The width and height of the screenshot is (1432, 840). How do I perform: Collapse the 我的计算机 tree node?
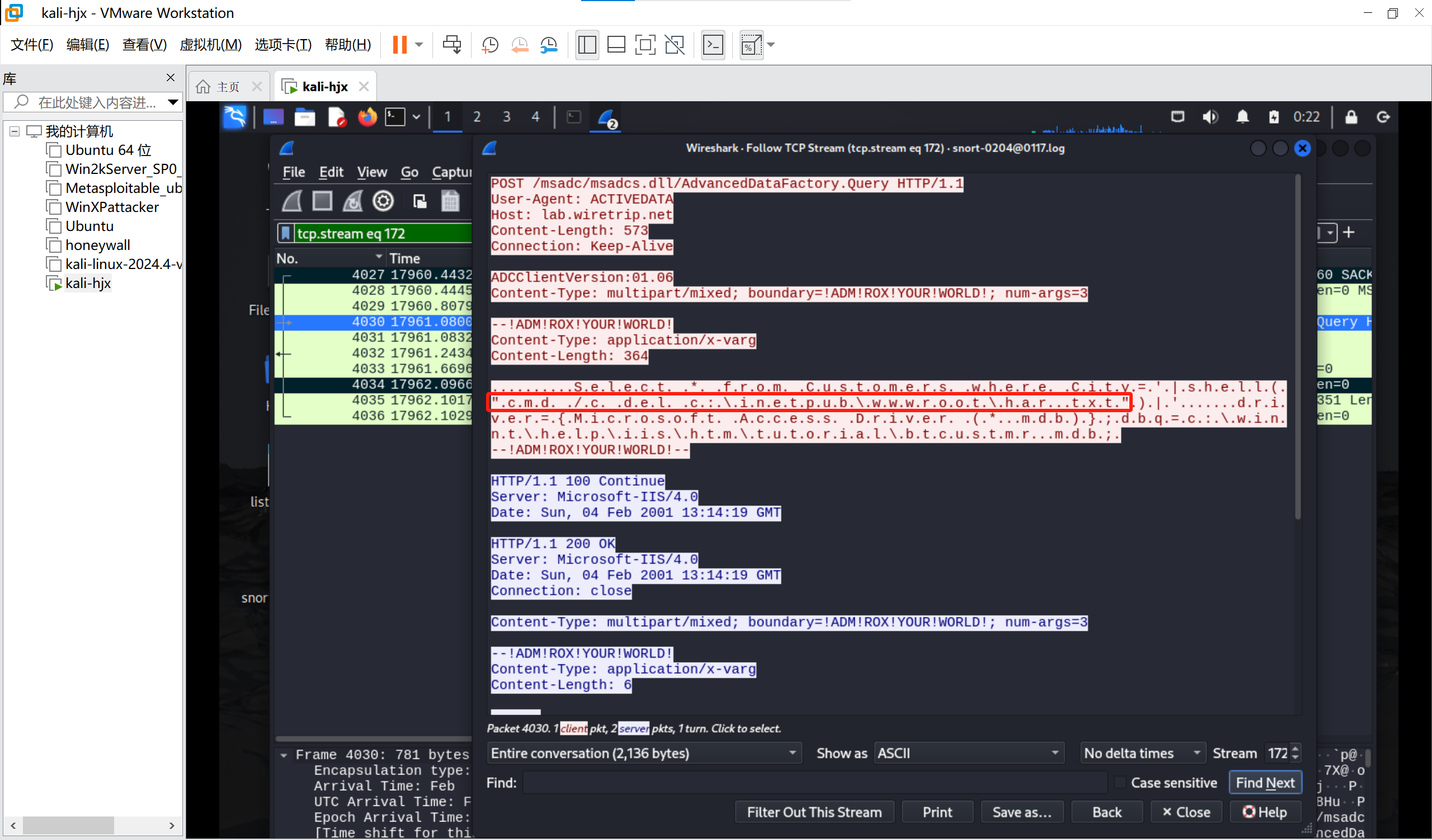15,132
